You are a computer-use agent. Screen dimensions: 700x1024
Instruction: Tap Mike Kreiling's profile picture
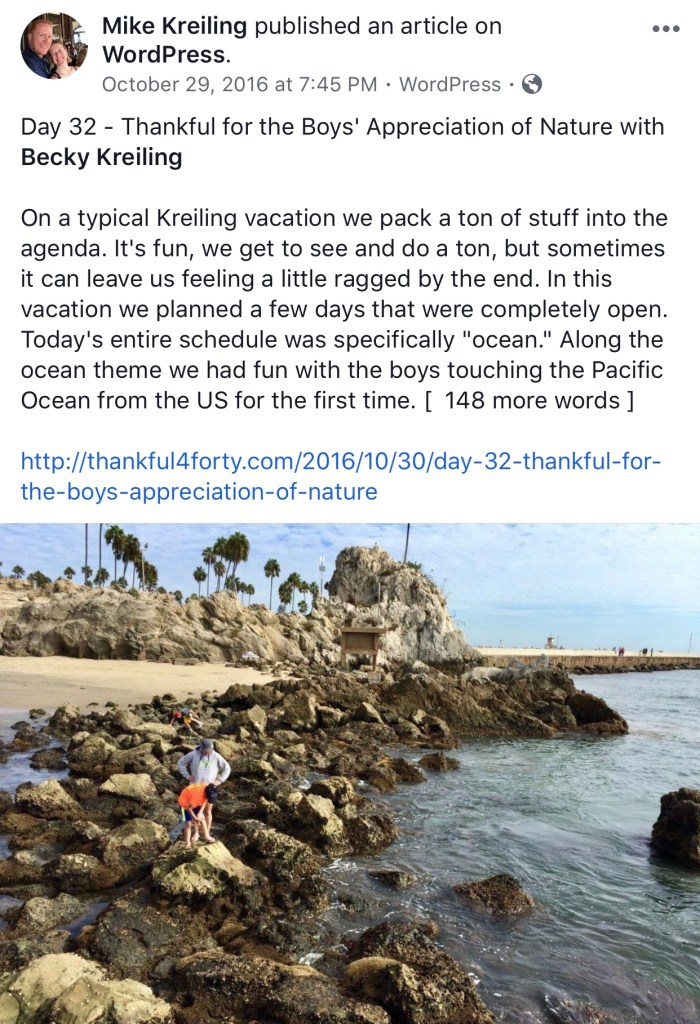coord(54,46)
